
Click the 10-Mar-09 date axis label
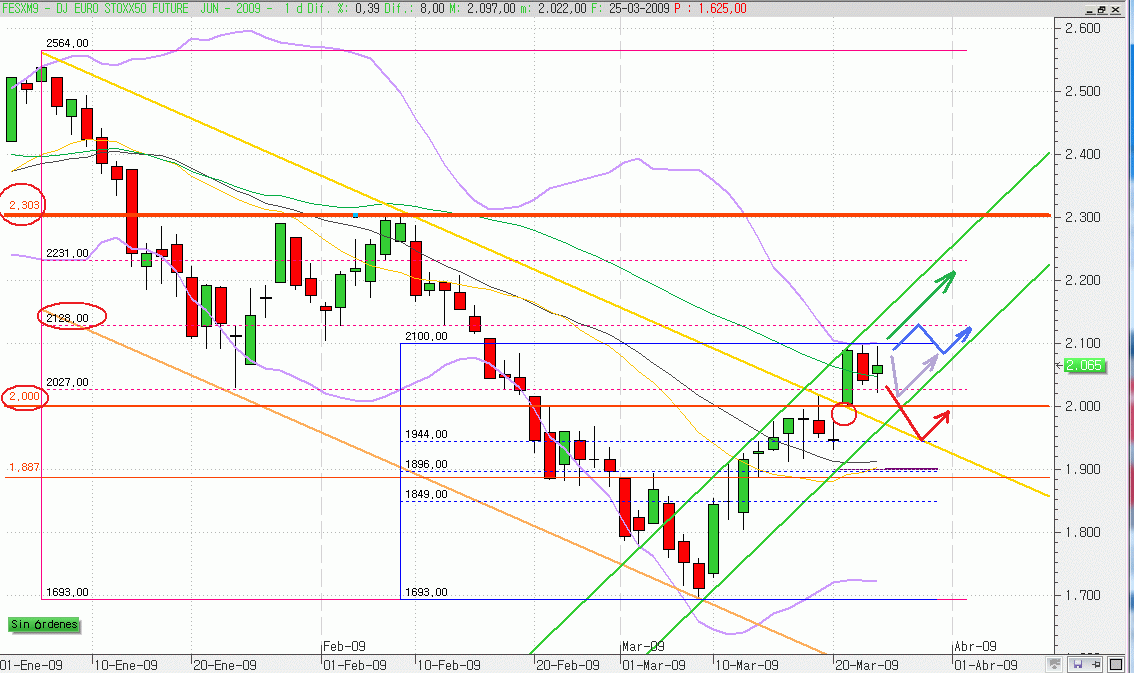(747, 665)
